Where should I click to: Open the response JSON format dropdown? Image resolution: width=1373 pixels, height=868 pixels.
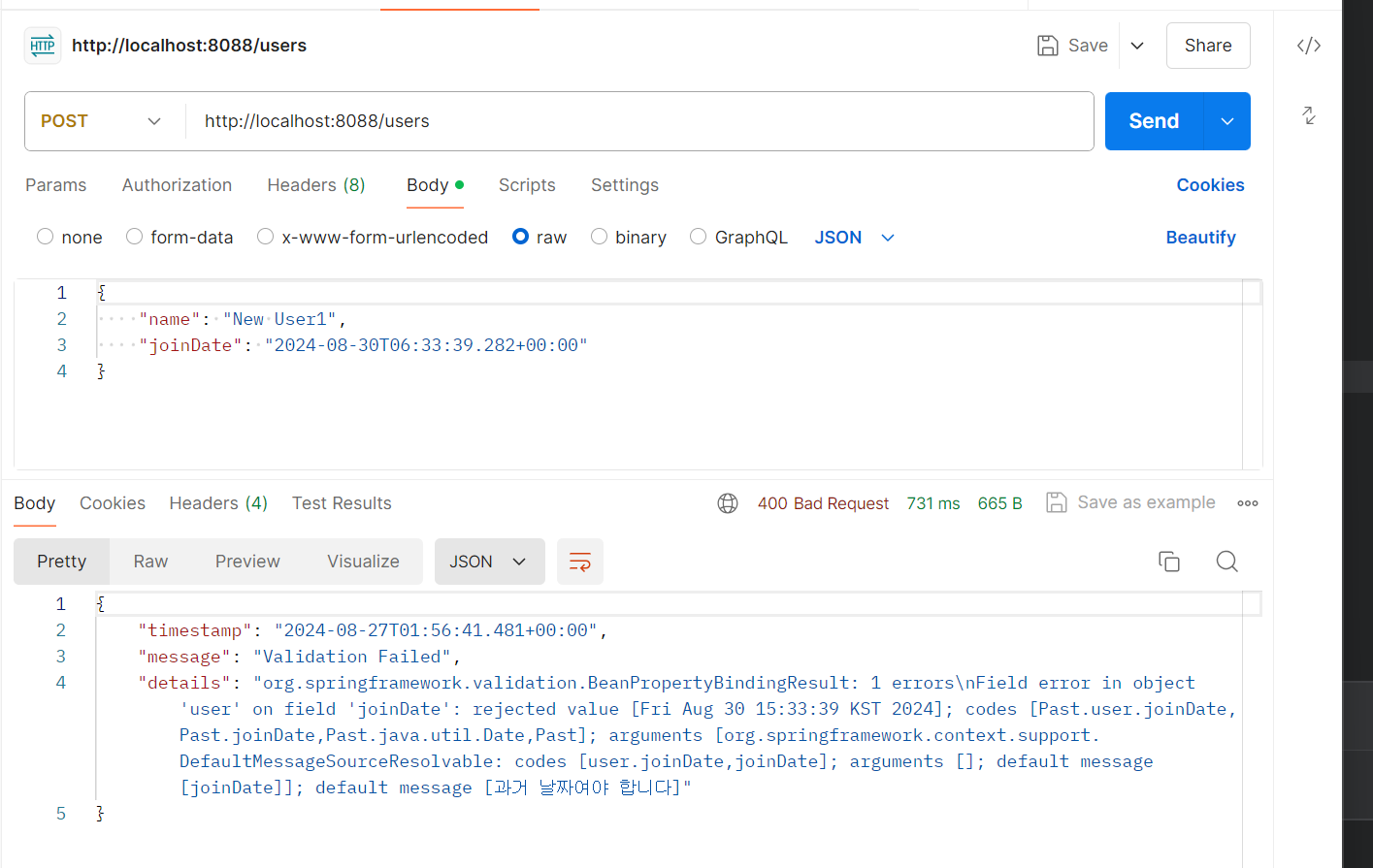coord(489,562)
